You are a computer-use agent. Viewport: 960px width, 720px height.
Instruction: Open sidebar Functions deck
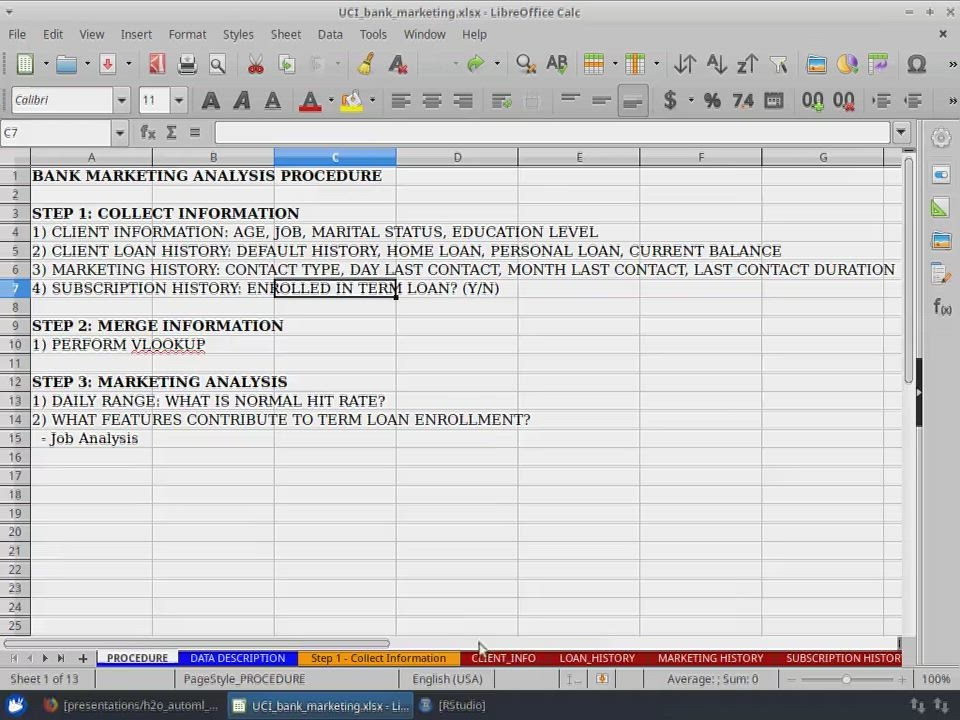941,306
